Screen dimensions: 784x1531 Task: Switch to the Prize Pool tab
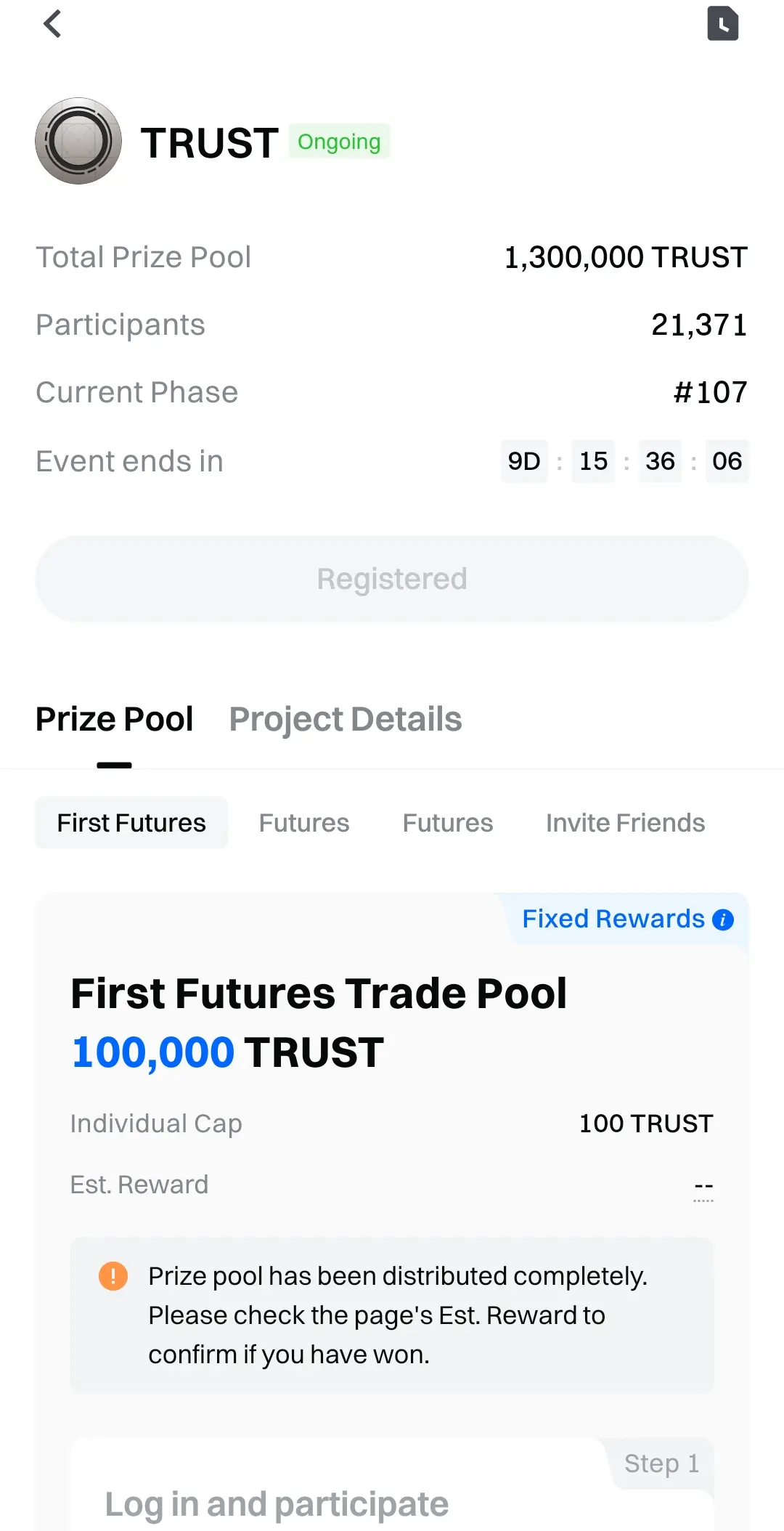click(x=115, y=719)
